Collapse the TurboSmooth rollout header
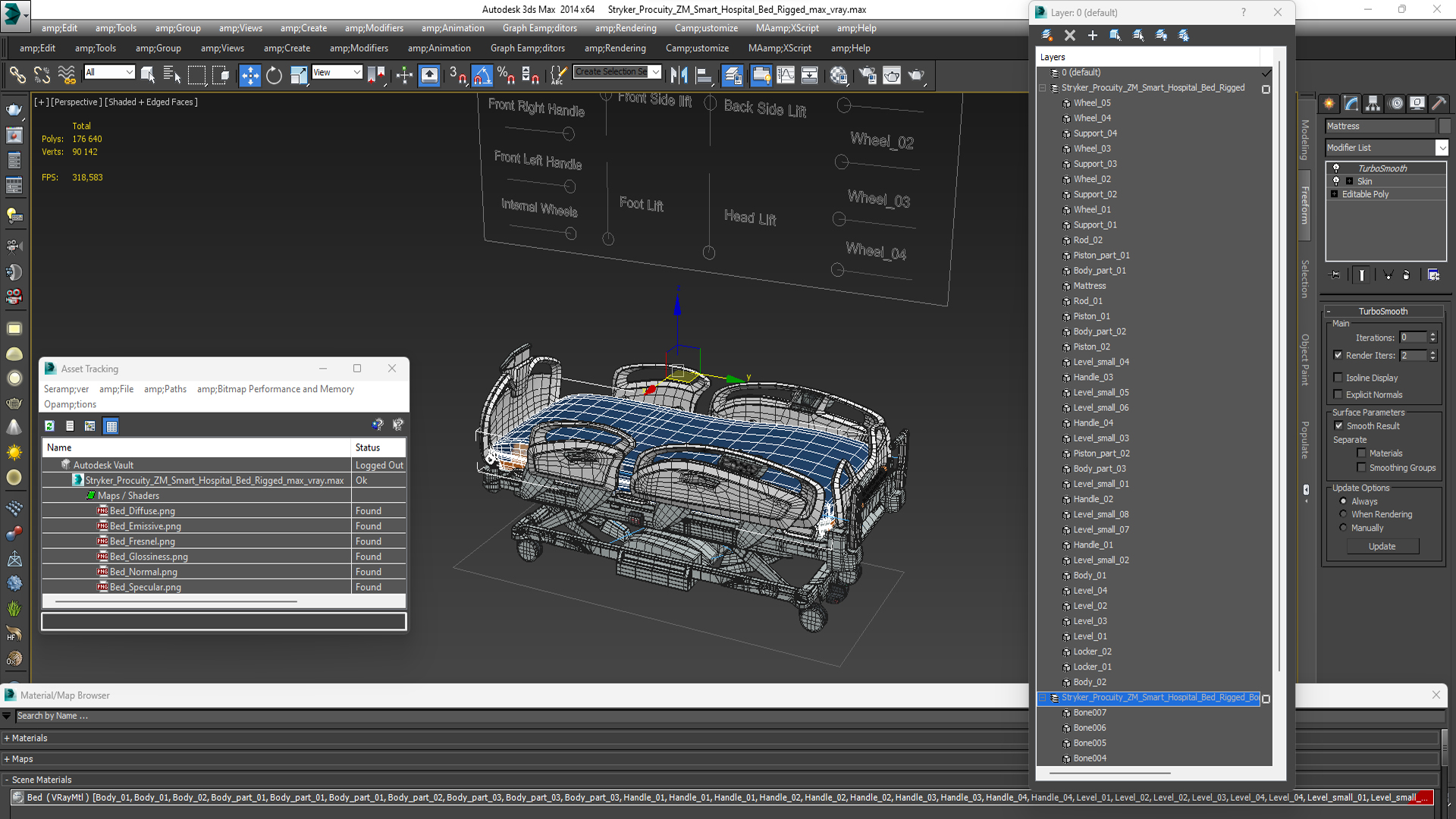The height and width of the screenshot is (819, 1456). (x=1382, y=312)
